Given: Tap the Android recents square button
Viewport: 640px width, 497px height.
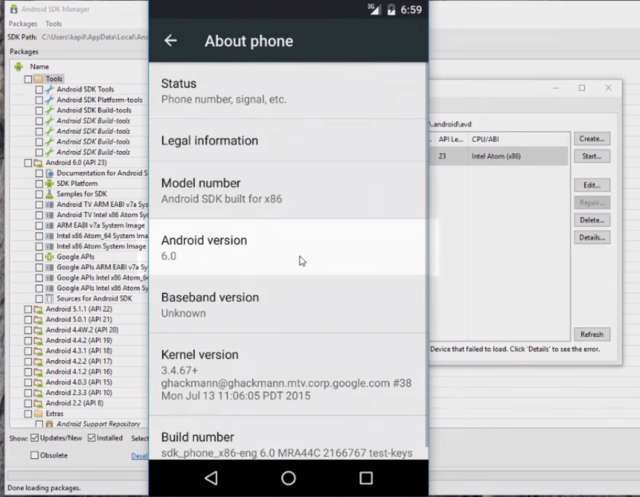Looking at the screenshot, I should point(366,478).
